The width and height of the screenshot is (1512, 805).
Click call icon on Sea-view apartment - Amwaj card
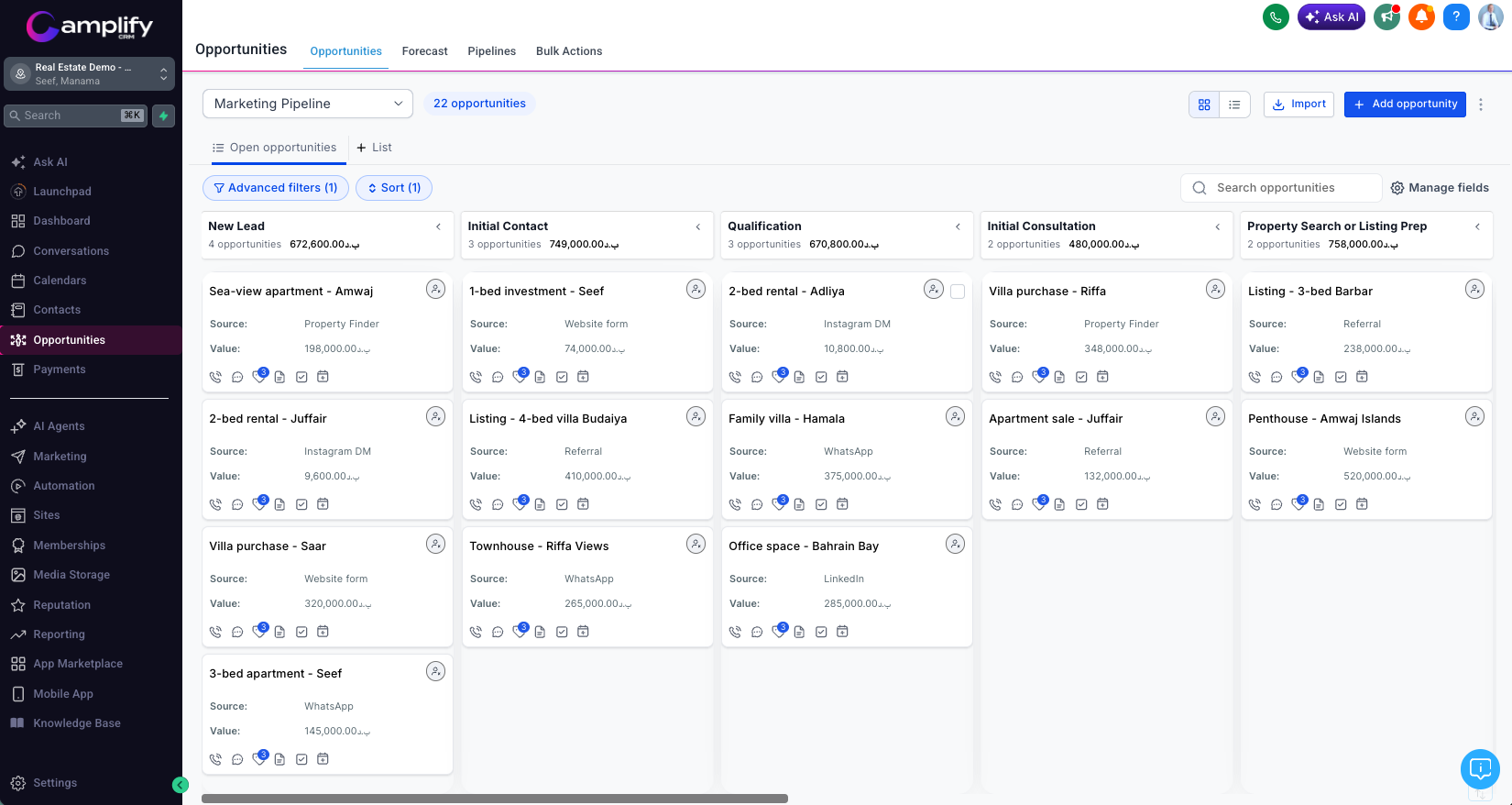pos(215,377)
